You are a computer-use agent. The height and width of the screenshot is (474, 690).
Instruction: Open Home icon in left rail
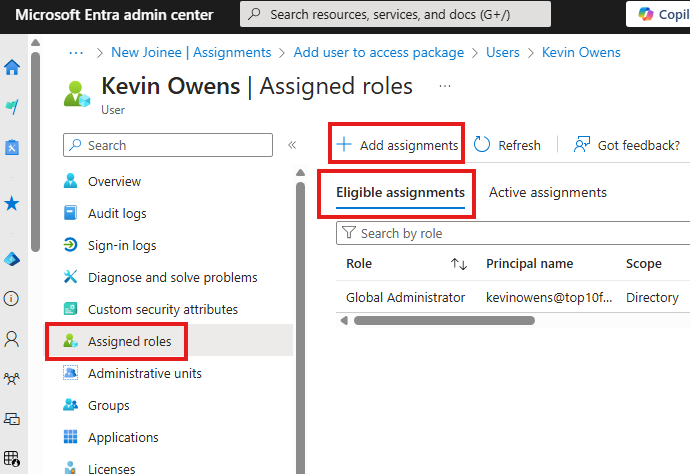[x=12, y=68]
